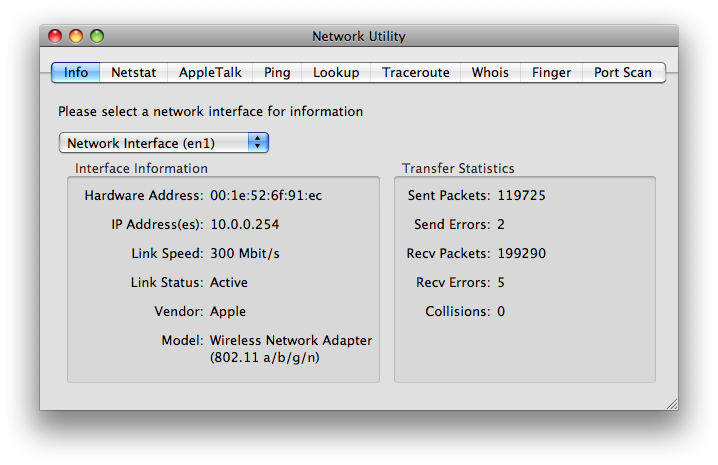Zoom window with the green button

point(97,36)
